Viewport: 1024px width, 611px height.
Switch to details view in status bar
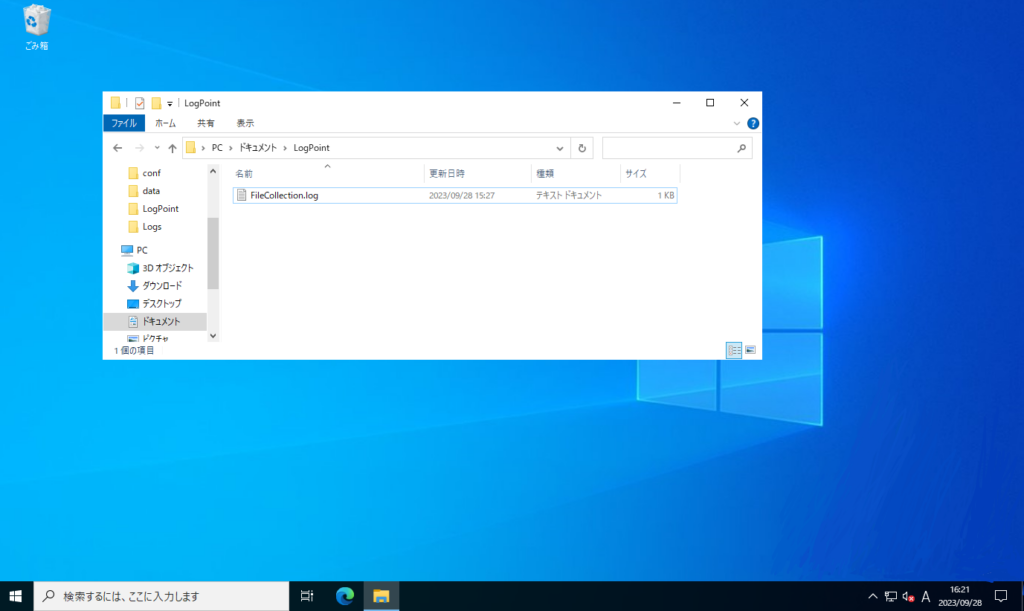tap(734, 351)
